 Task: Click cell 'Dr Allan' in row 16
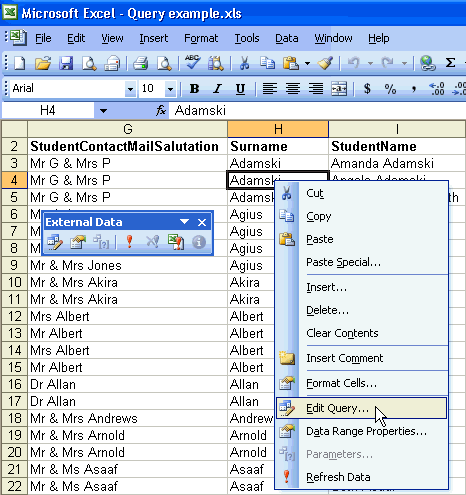point(128,384)
